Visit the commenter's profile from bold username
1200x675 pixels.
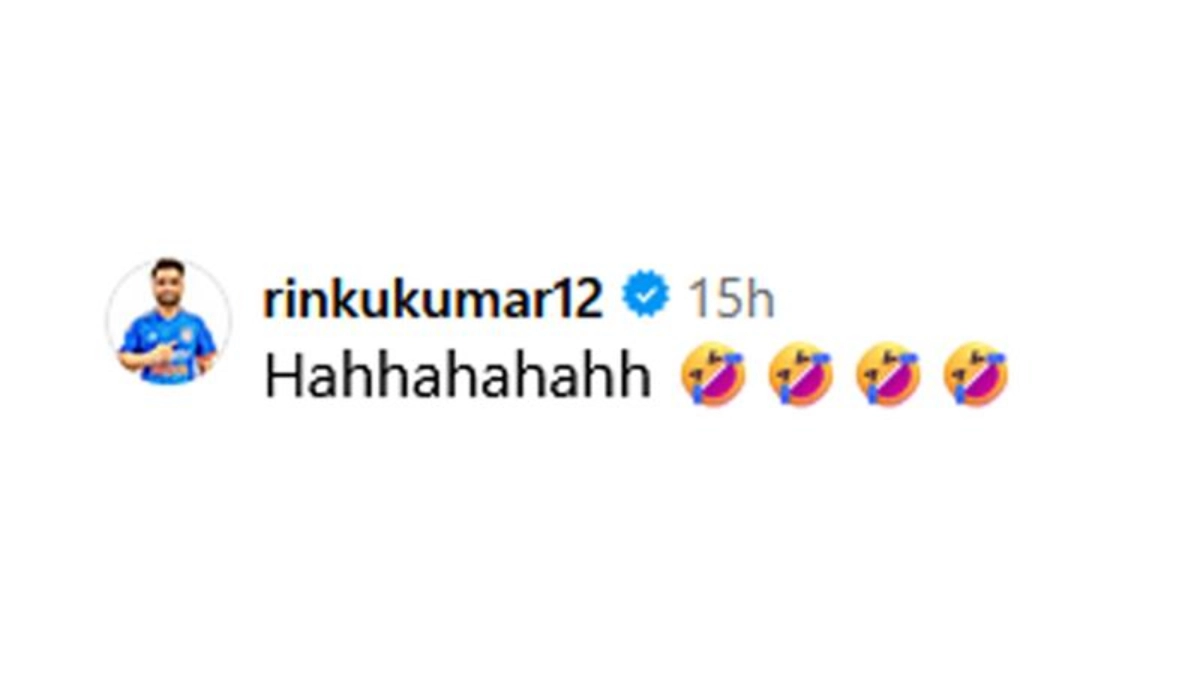433,298
